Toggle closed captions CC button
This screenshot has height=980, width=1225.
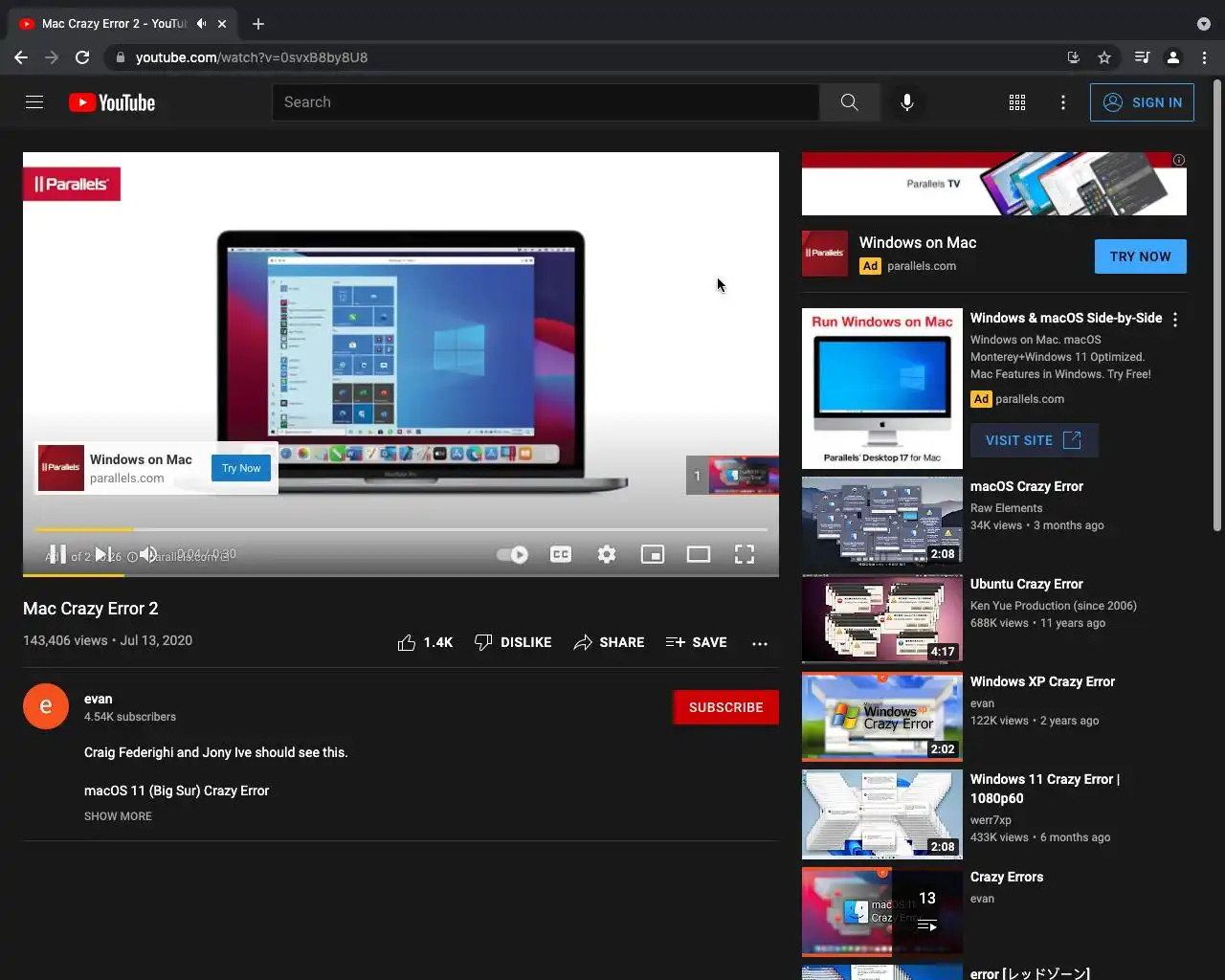click(561, 554)
